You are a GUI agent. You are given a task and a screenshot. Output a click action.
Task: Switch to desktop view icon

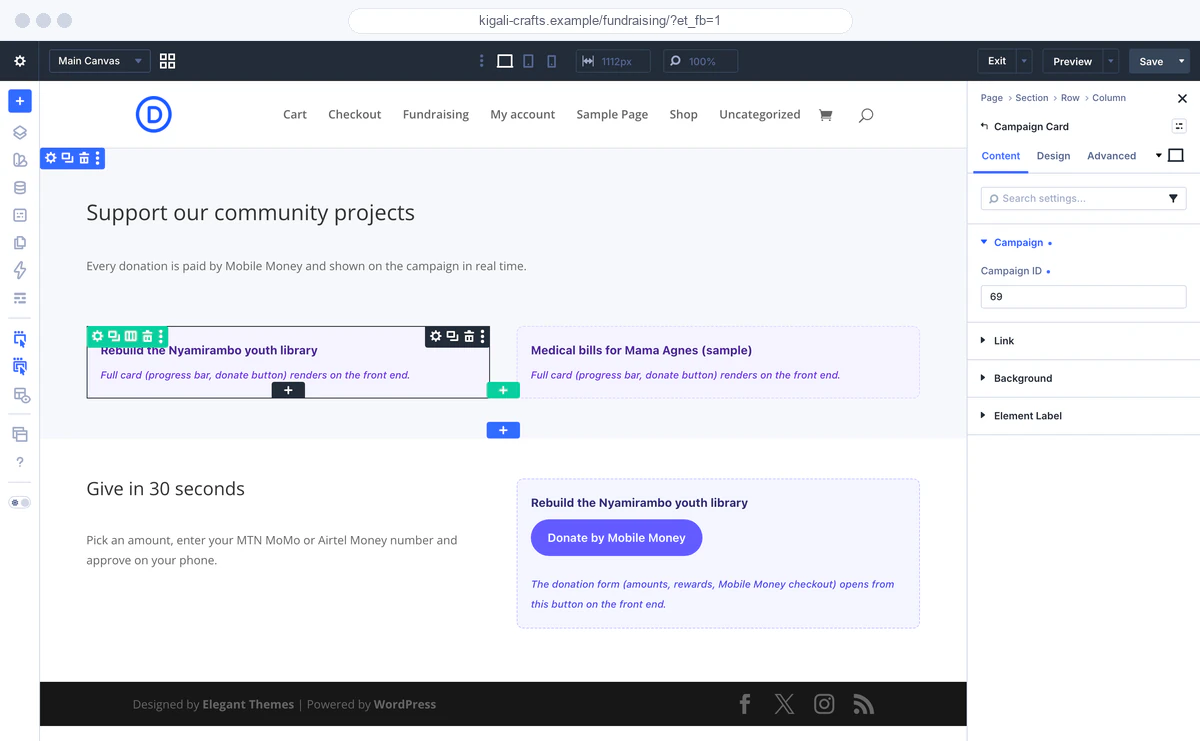[x=505, y=61]
